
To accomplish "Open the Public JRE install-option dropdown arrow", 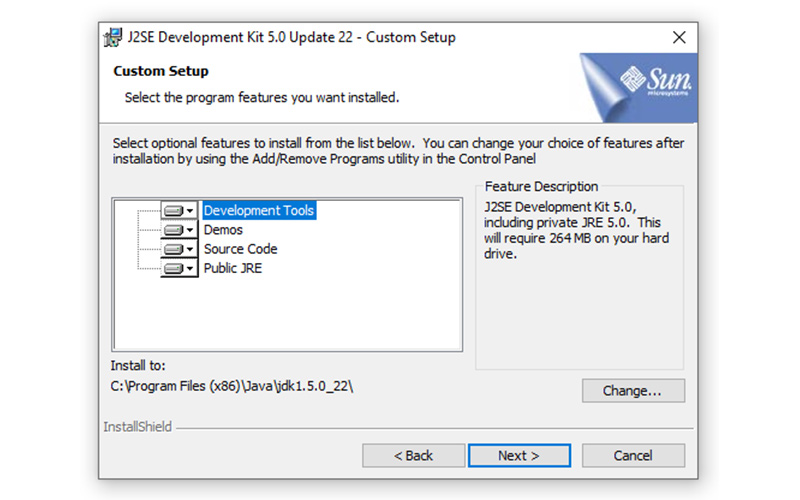I will pyautogui.click(x=190, y=268).
